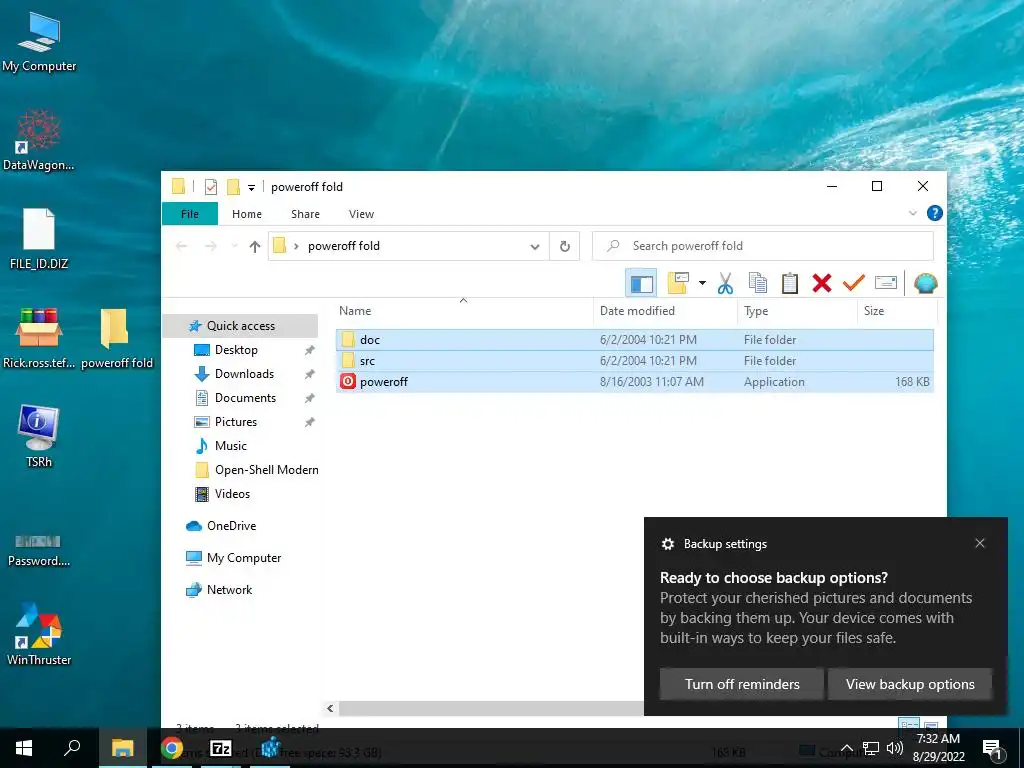The width and height of the screenshot is (1024, 768).
Task: Click the My Computer desktop icon
Action: point(39,42)
